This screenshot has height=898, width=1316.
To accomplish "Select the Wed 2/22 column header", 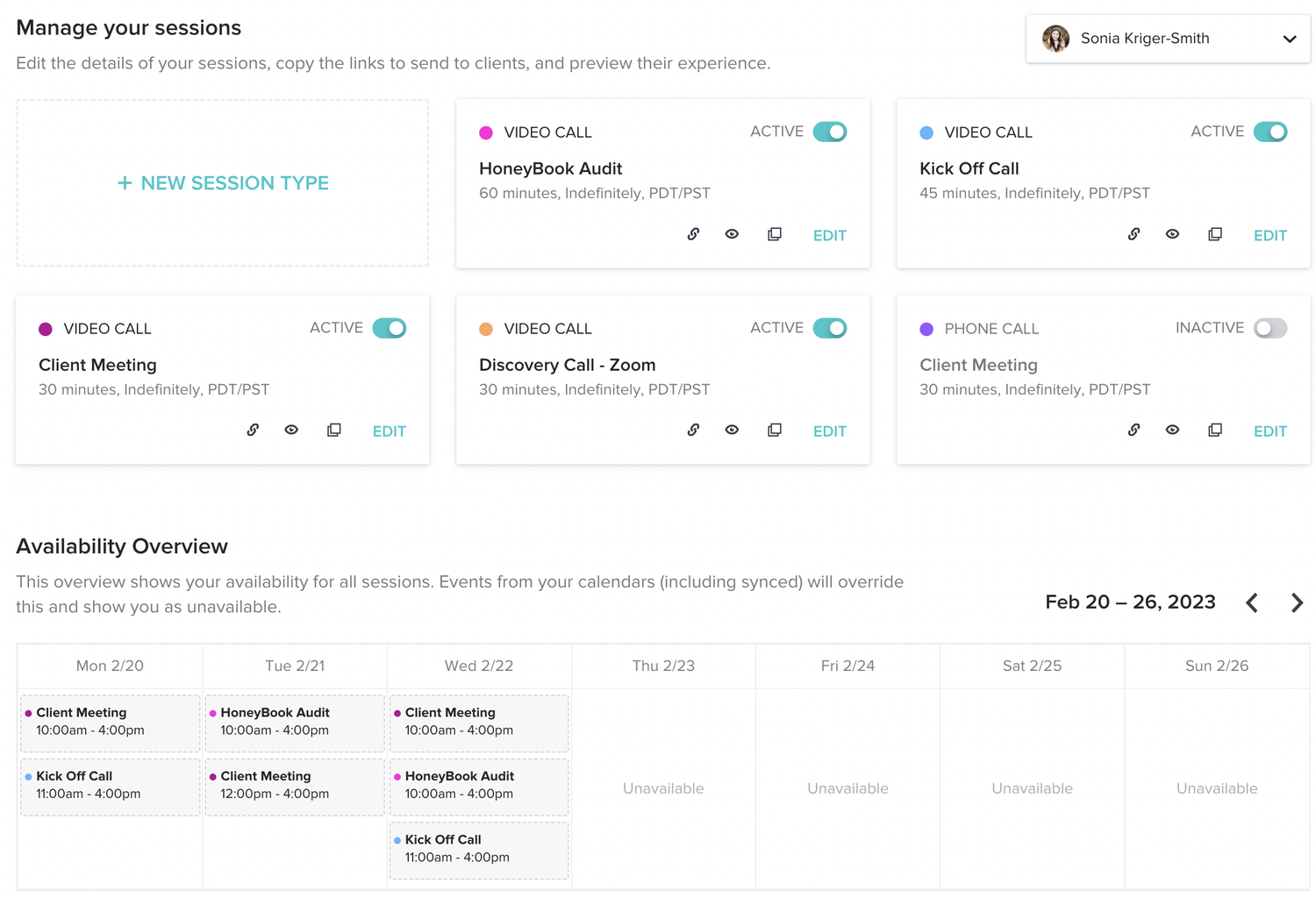I will [478, 666].
